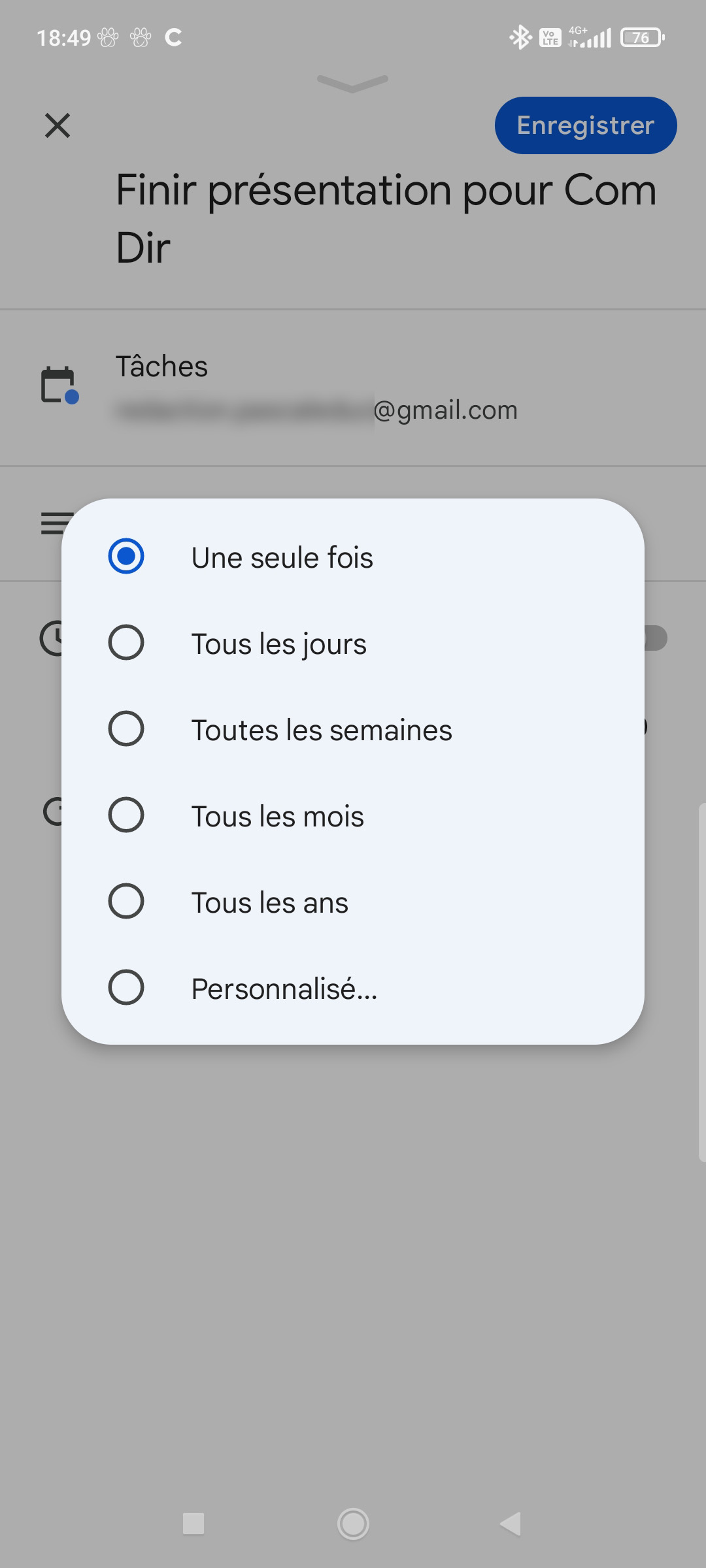This screenshot has height=1568, width=706.
Task: Toggle the all-day switch at right edge
Action: click(x=656, y=638)
